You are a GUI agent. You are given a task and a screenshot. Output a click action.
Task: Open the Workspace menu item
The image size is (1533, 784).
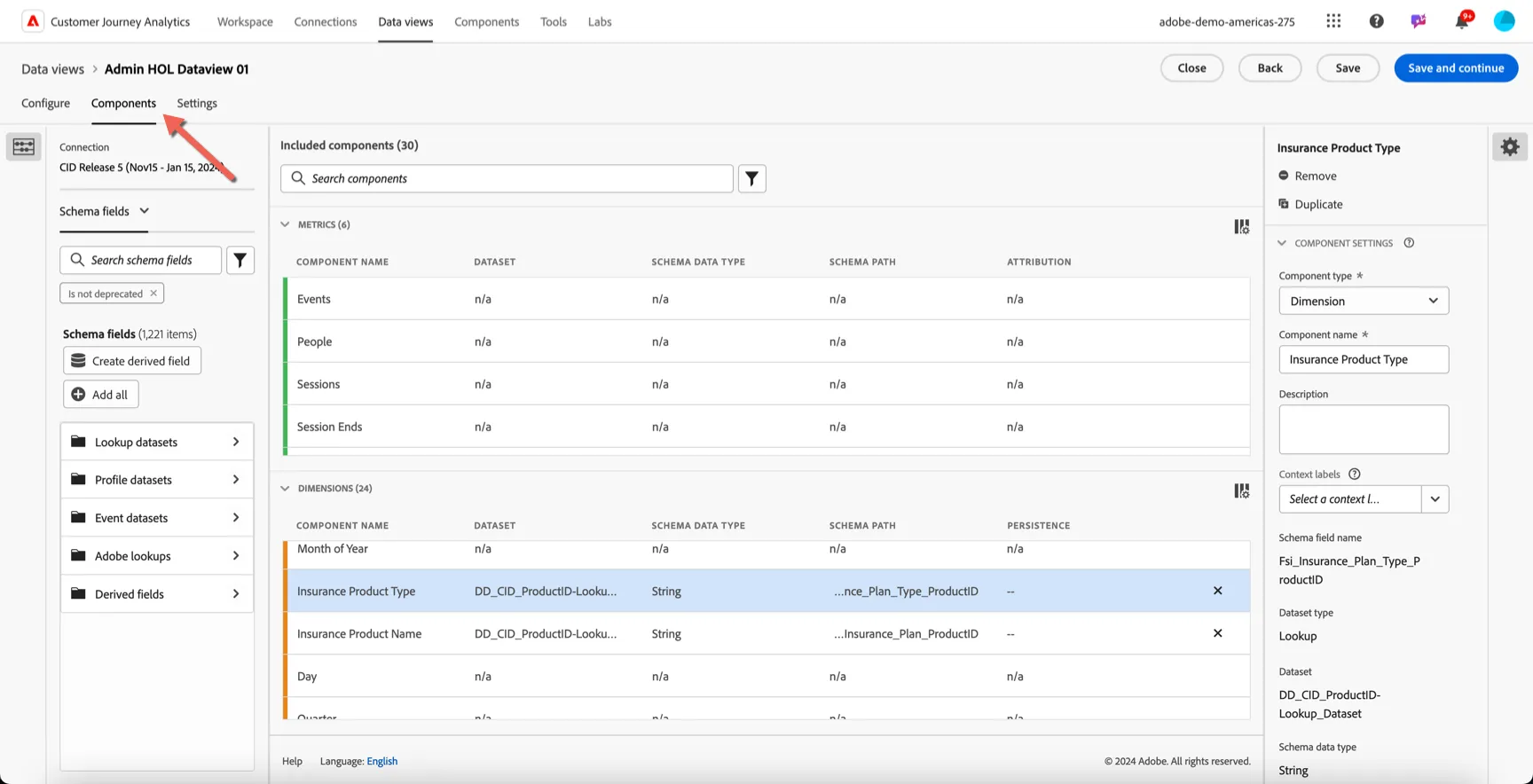[245, 21]
